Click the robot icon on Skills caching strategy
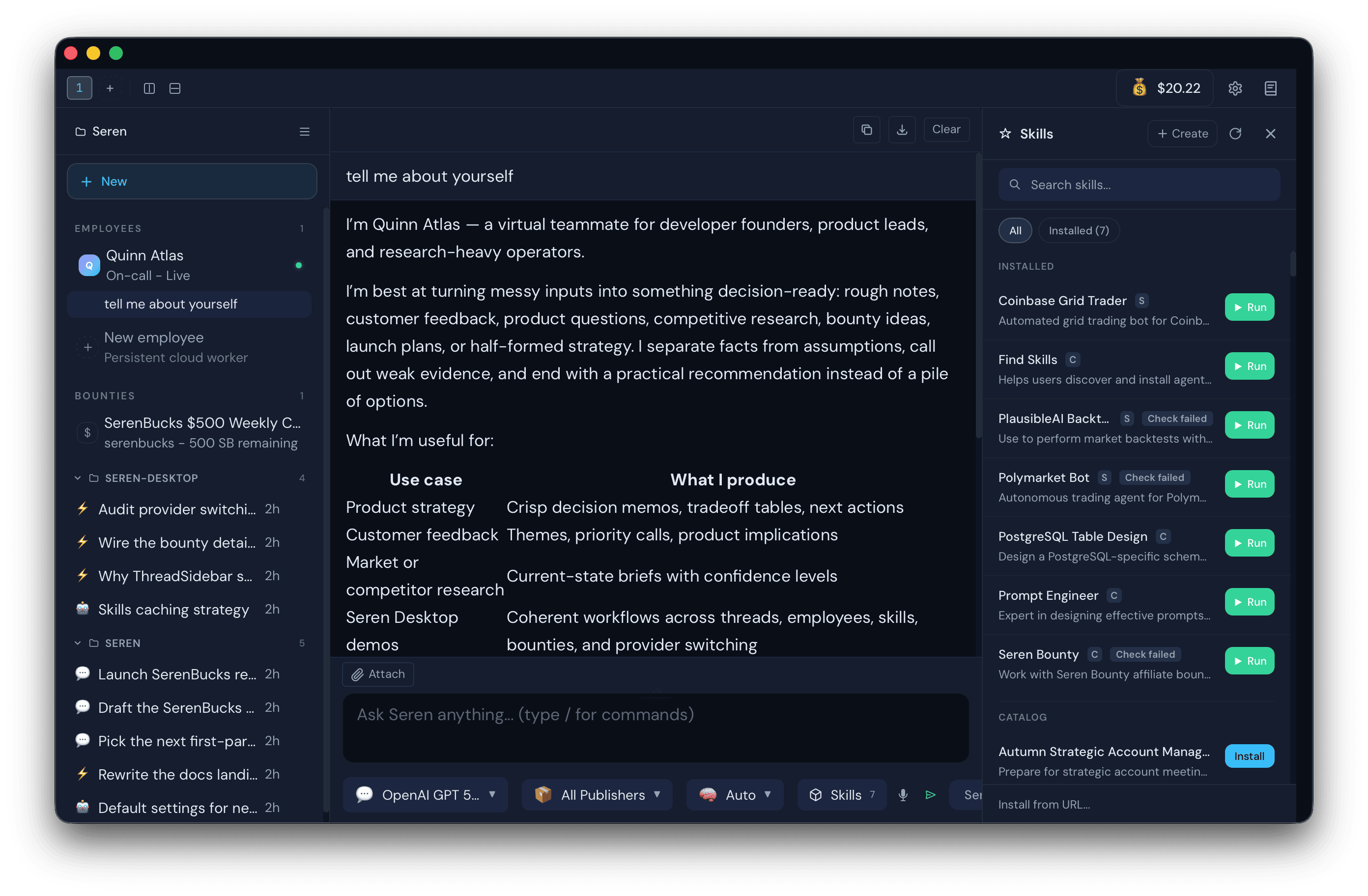The image size is (1368, 896). (83, 608)
